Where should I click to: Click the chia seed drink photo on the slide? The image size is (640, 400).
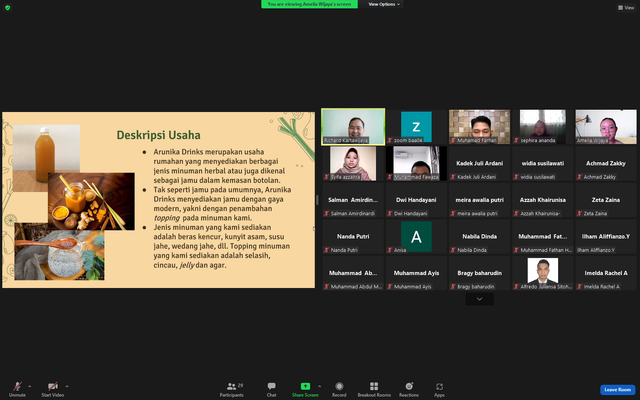click(x=59, y=255)
